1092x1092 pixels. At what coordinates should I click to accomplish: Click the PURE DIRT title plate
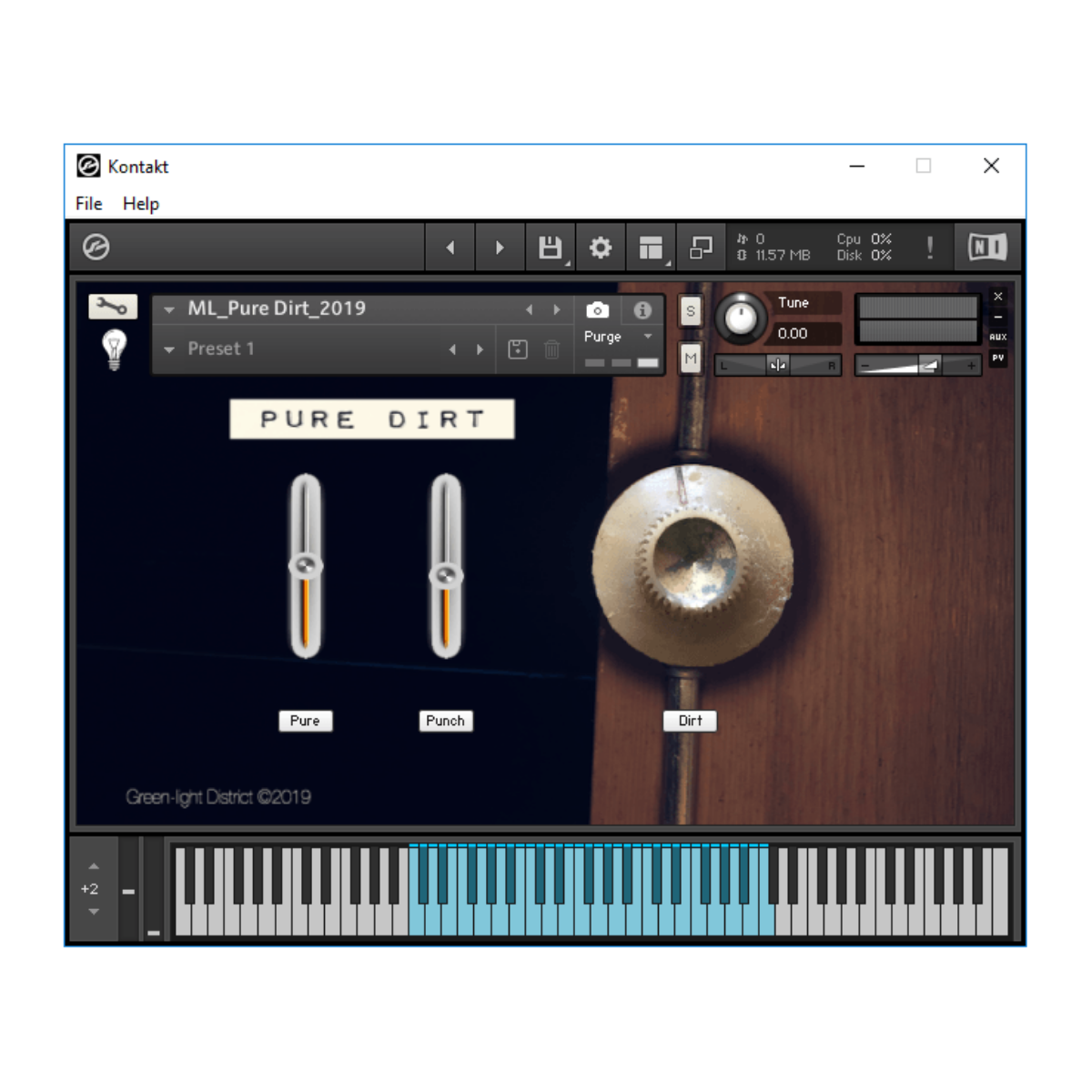coord(372,420)
